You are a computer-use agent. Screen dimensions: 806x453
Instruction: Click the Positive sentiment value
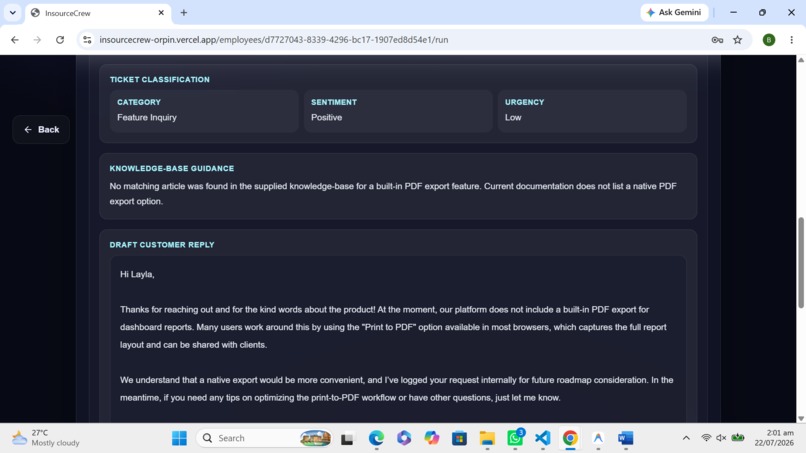coord(326,118)
